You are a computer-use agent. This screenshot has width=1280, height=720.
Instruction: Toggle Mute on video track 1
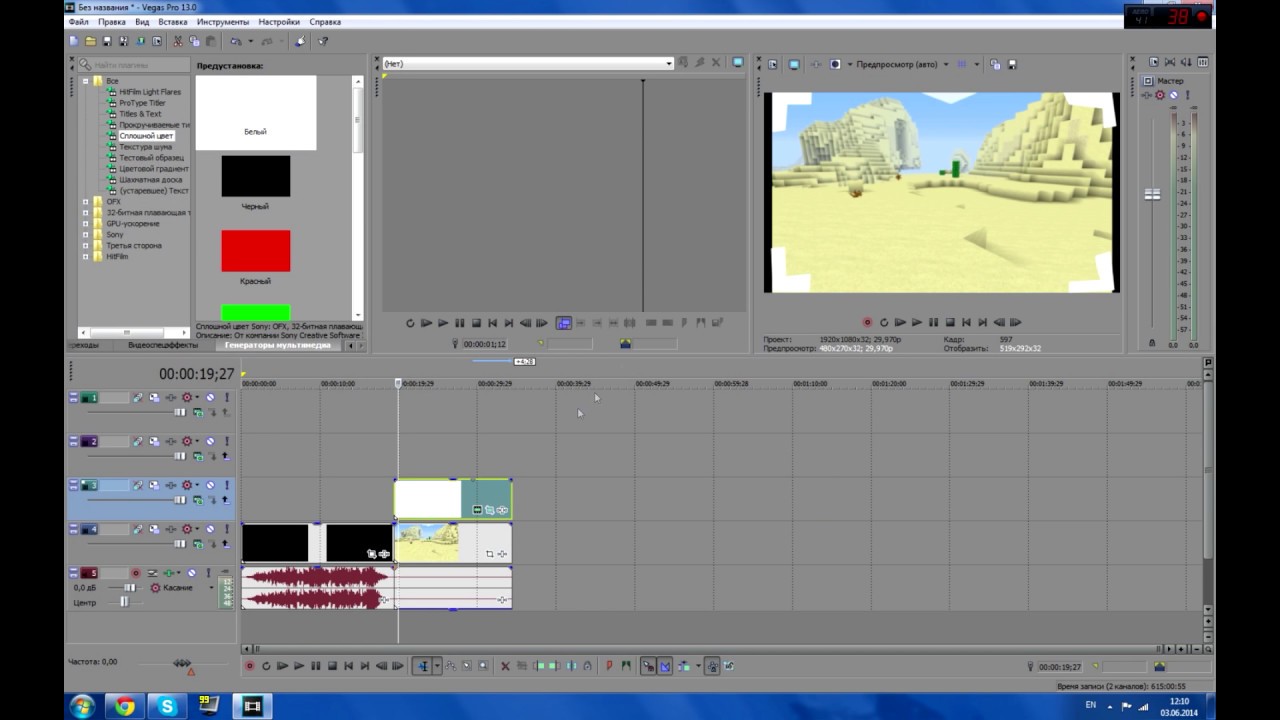pos(210,398)
